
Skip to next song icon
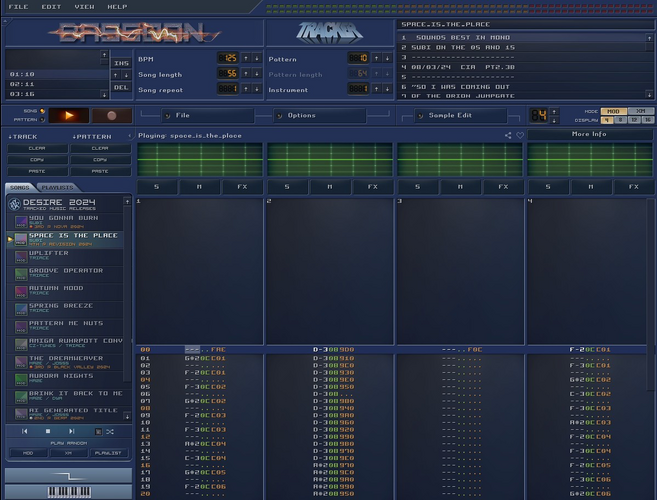[72, 431]
